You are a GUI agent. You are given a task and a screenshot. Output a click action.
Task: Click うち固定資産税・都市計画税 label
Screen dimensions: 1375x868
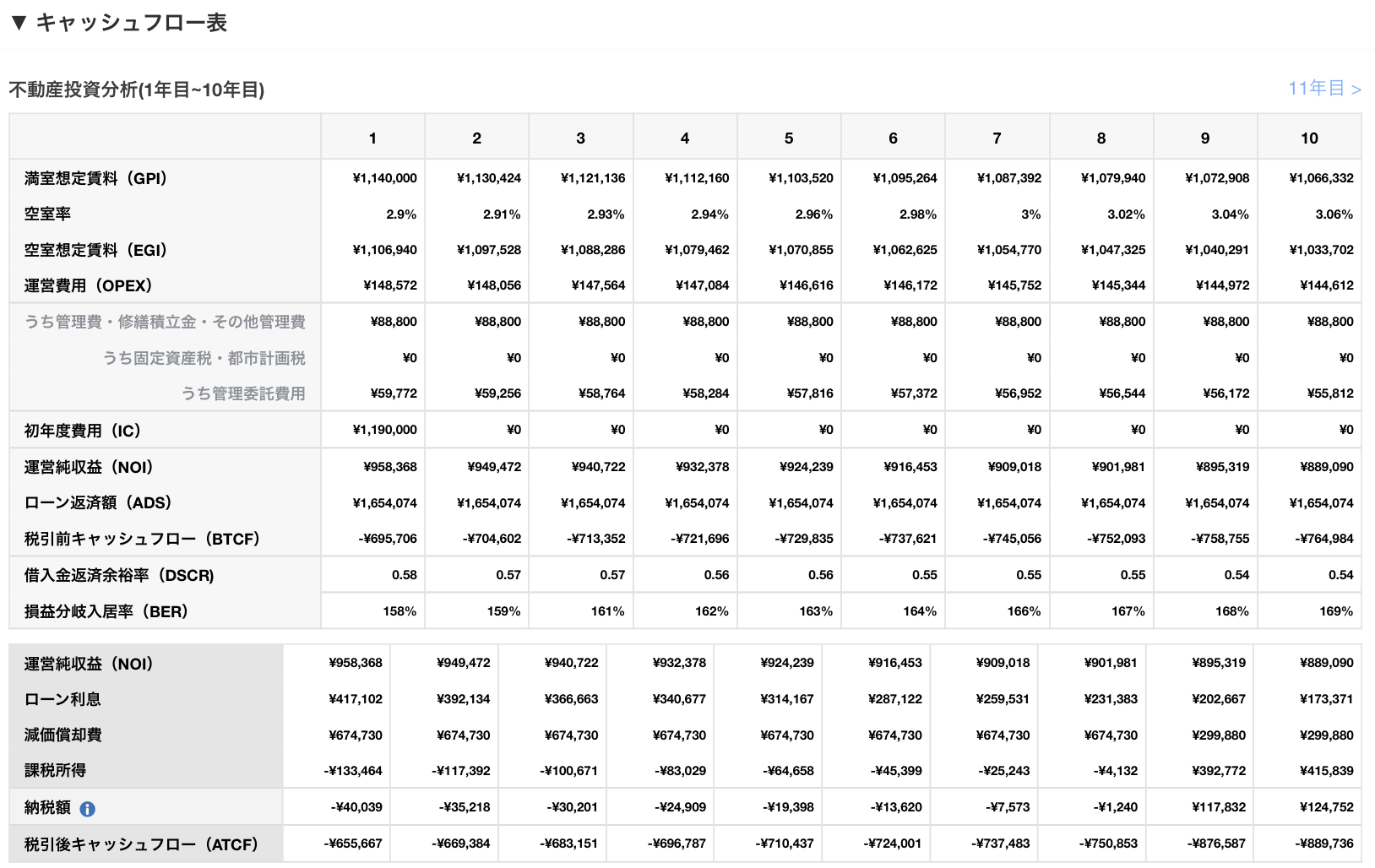coord(204,358)
